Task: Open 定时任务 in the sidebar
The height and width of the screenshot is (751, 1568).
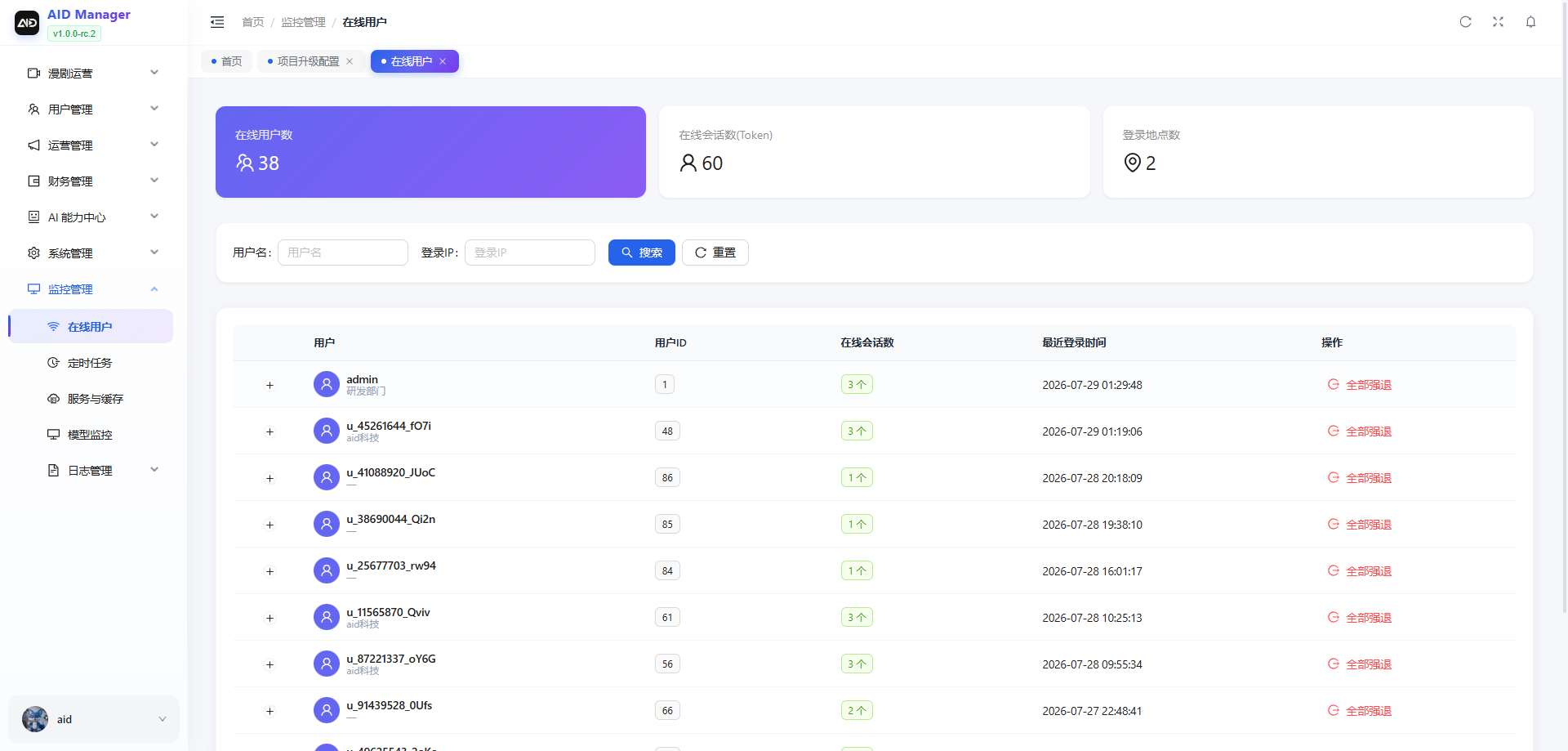Action: pos(91,363)
